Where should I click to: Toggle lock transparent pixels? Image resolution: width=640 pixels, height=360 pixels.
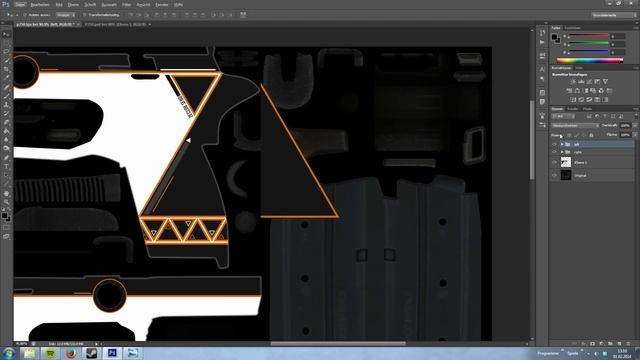coord(569,135)
